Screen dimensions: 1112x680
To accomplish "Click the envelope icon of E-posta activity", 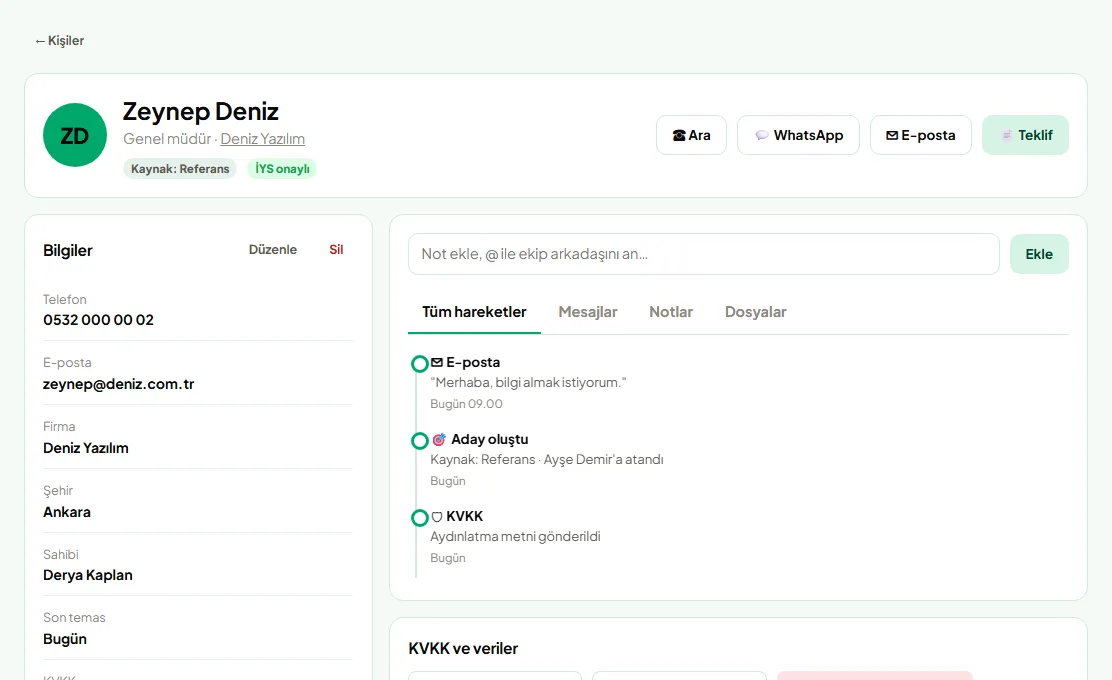I will click(x=437, y=362).
